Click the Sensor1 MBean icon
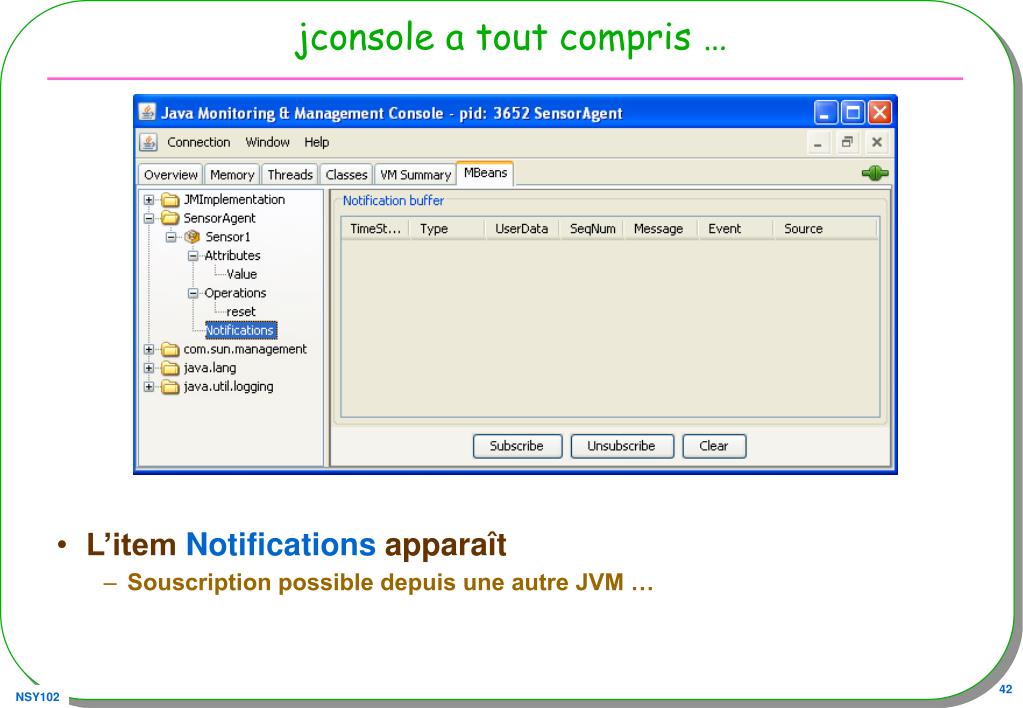This screenshot has width=1023, height=708. coord(192,237)
